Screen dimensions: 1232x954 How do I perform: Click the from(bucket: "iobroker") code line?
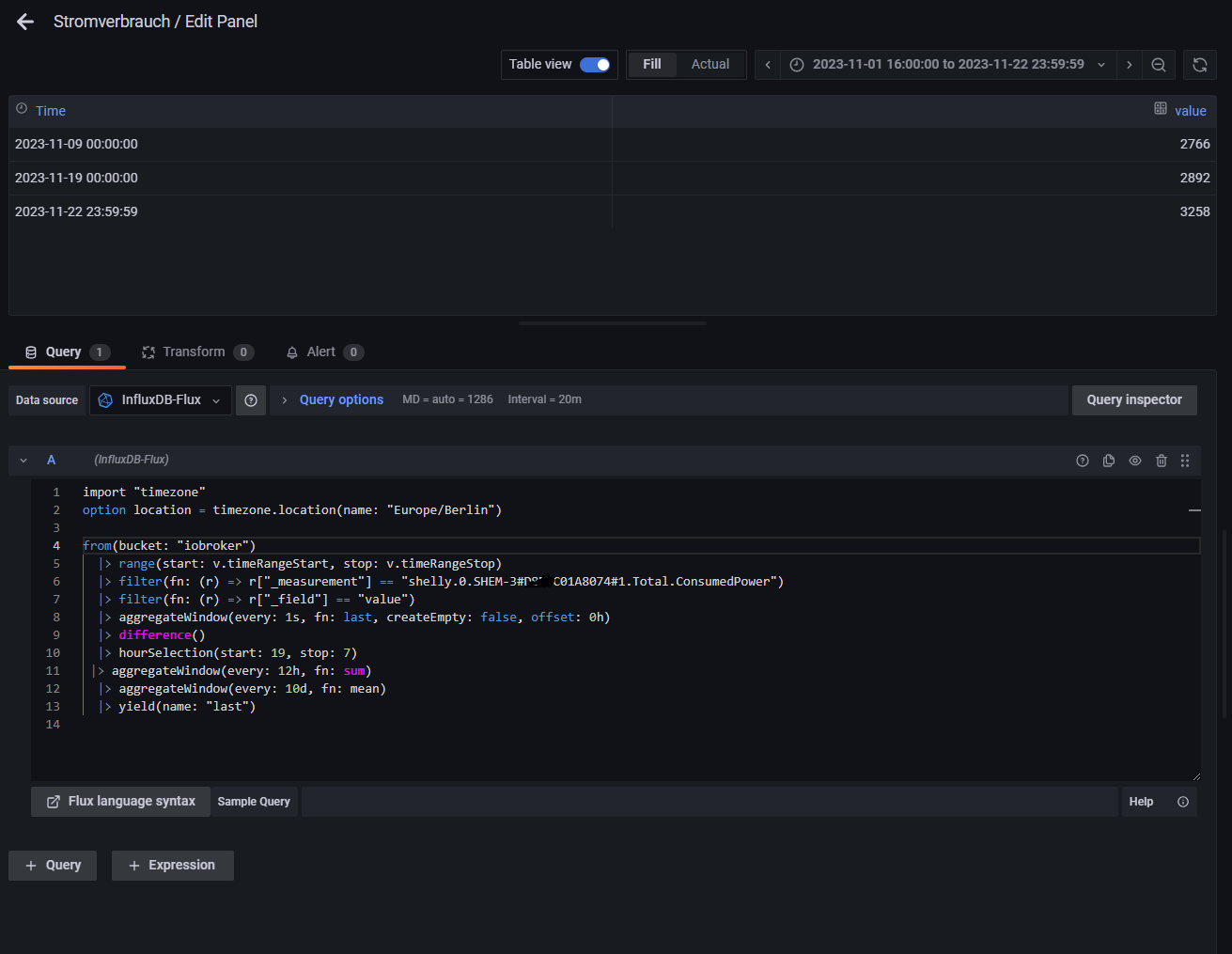(x=169, y=546)
